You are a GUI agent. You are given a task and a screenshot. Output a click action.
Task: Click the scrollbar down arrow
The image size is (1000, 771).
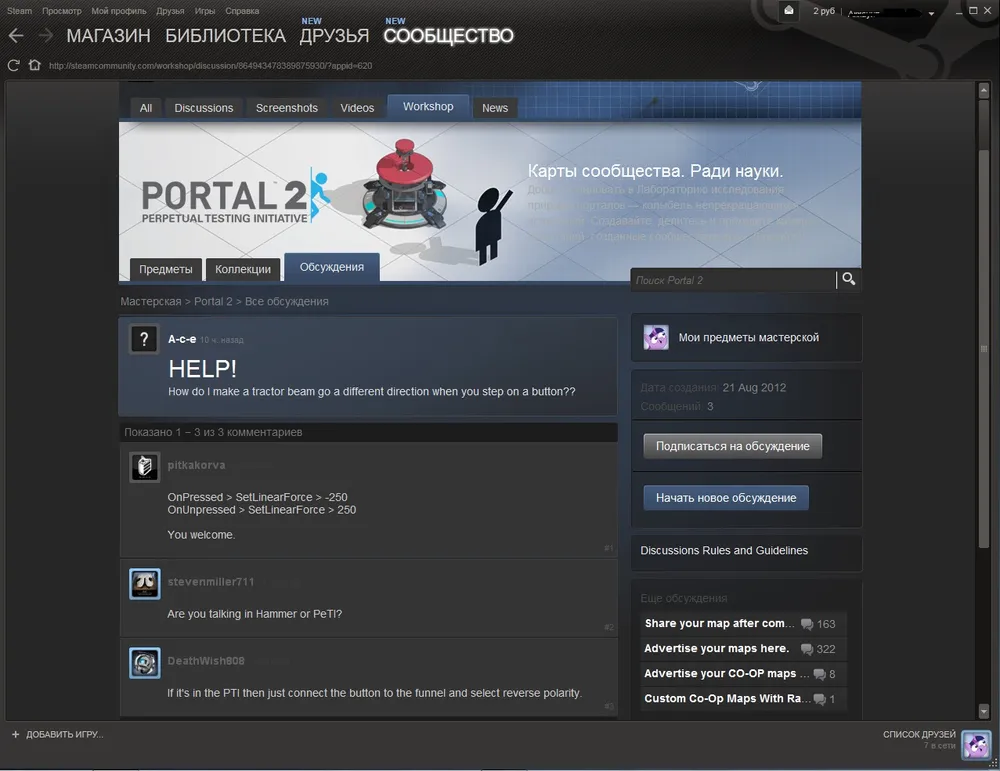point(983,710)
